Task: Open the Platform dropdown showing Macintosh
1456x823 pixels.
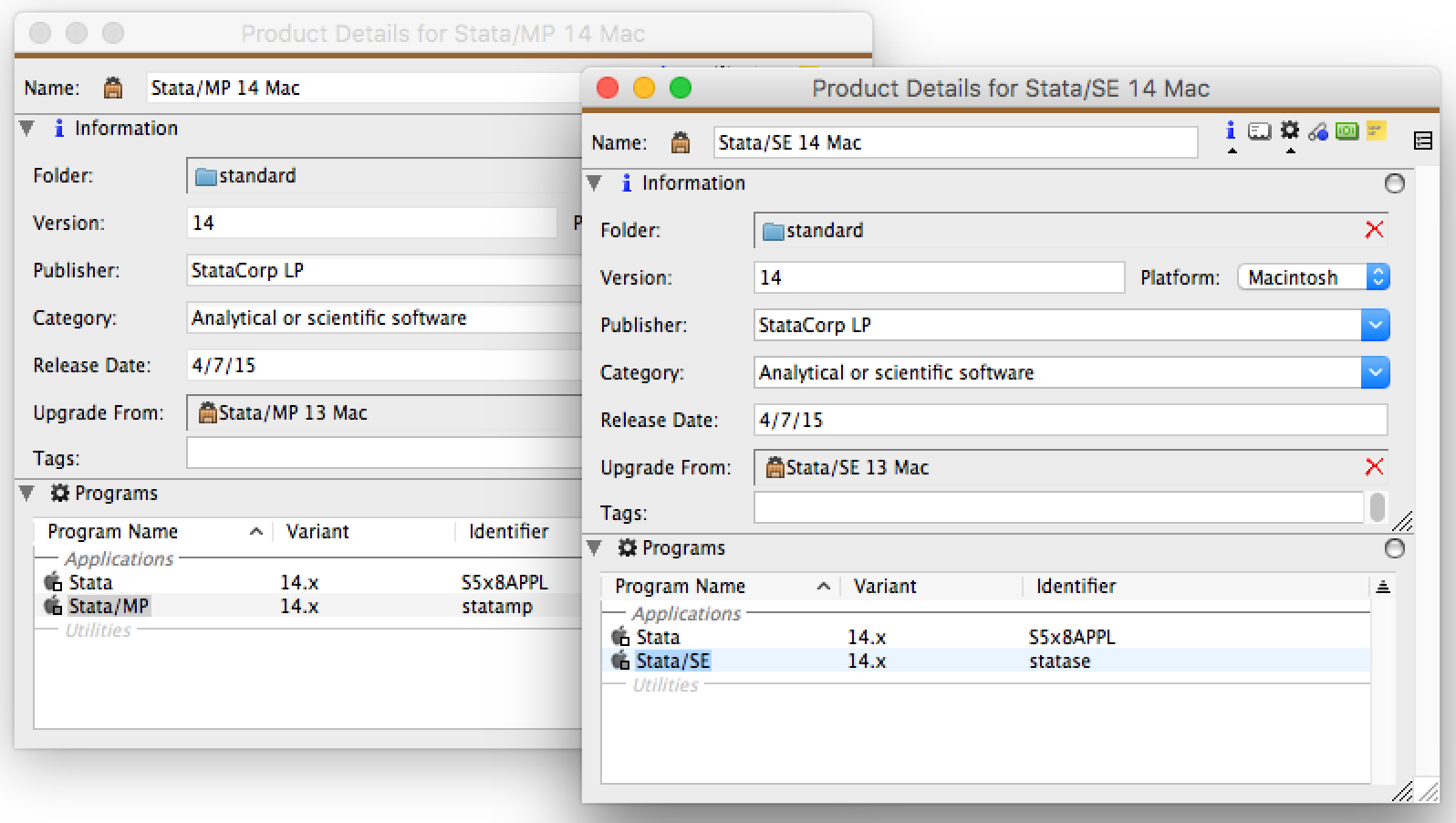Action: coord(1314,277)
